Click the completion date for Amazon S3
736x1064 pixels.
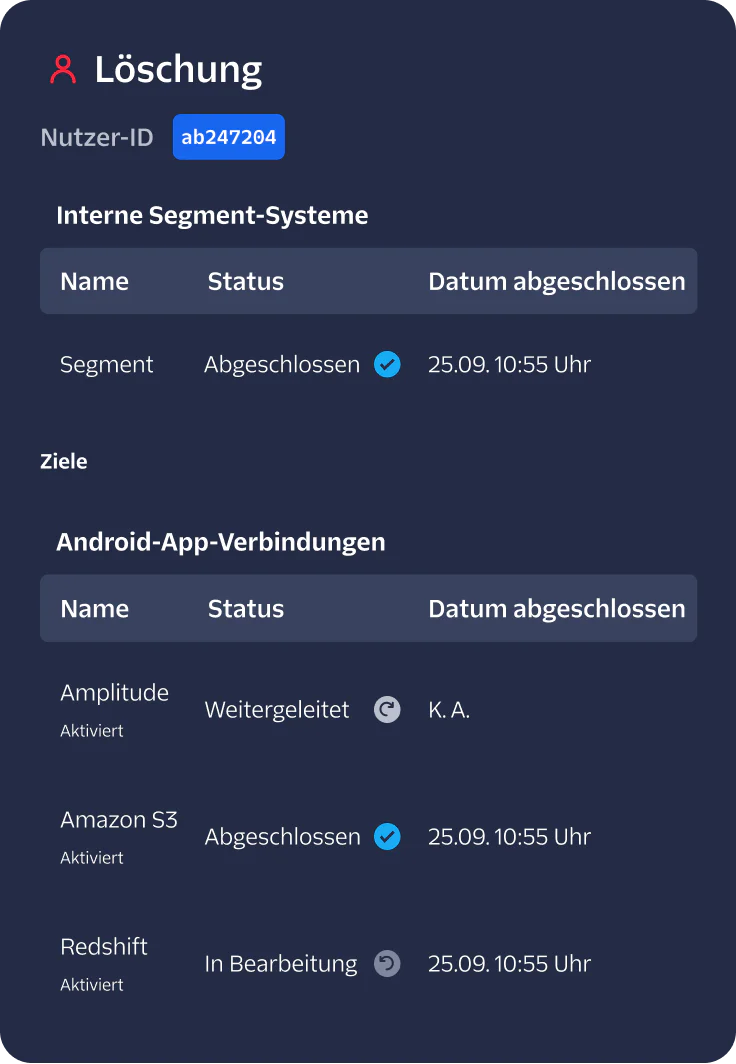[x=509, y=836]
